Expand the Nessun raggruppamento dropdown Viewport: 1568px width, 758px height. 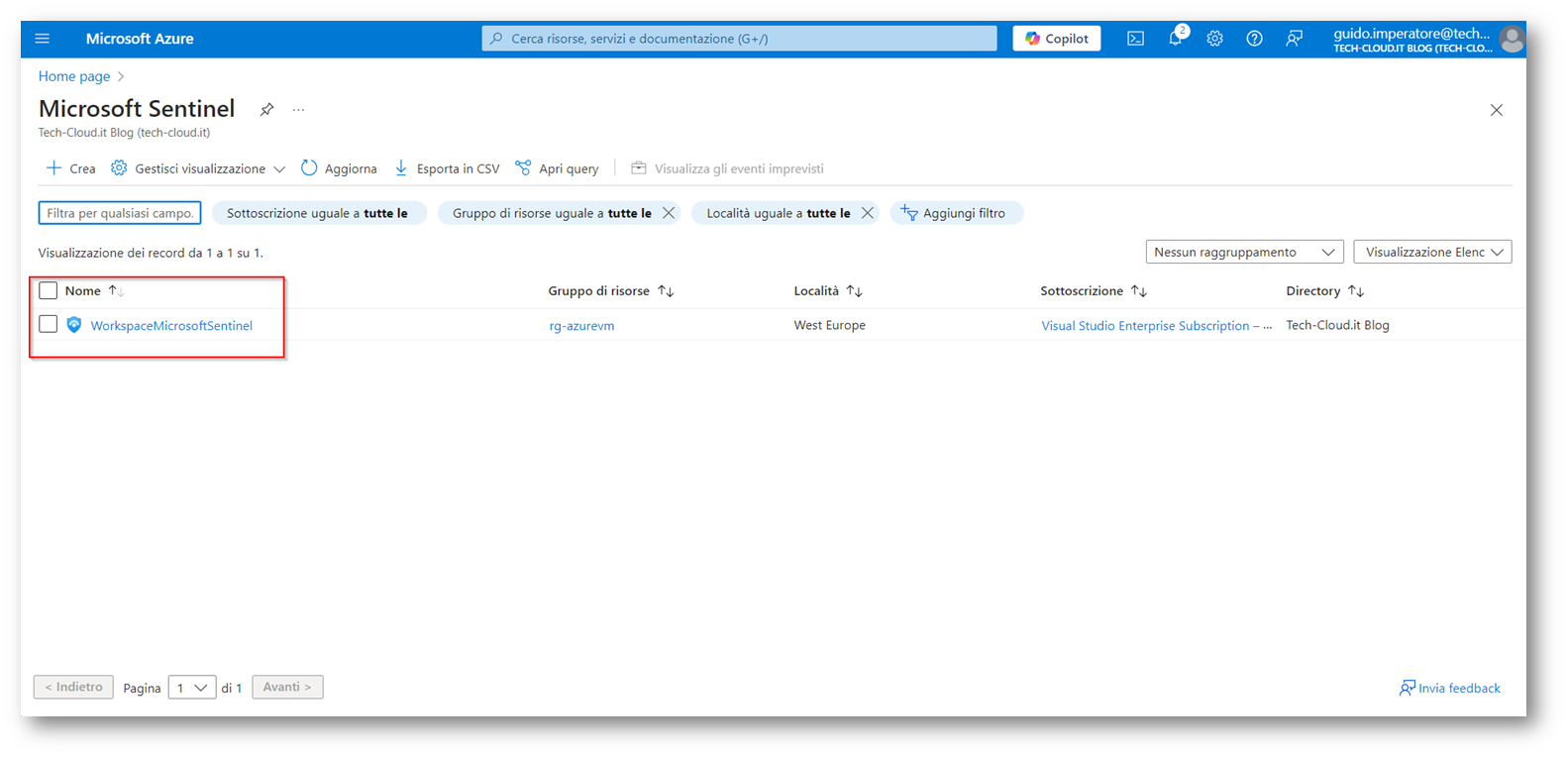click(1244, 252)
